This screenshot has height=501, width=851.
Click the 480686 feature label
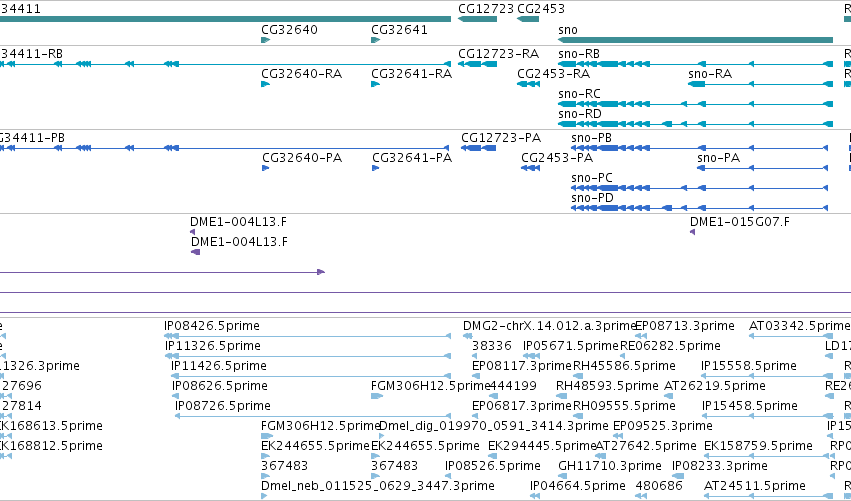659,486
